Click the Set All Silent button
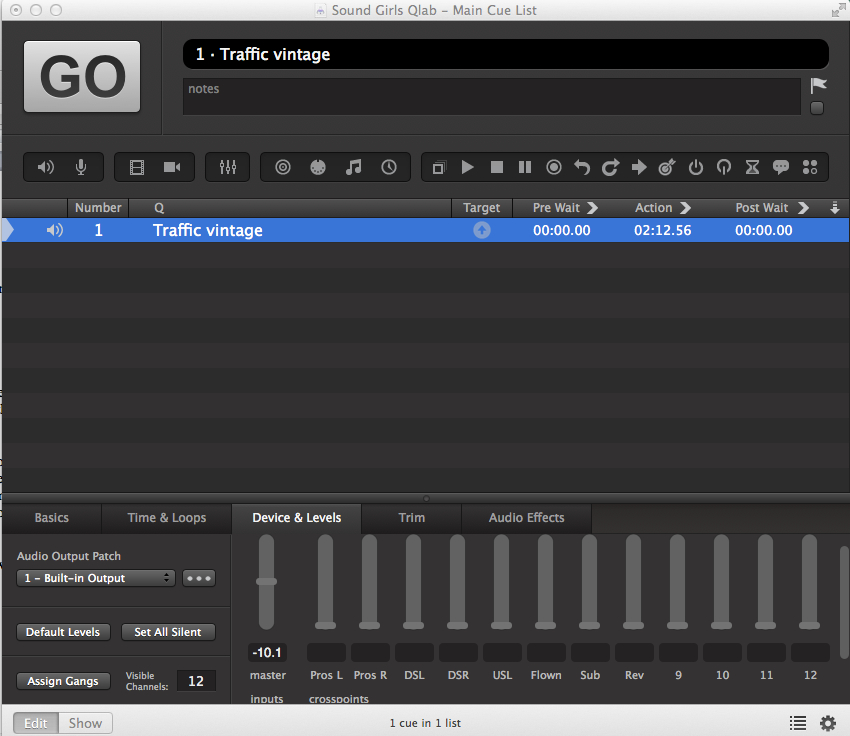850x736 pixels. (168, 632)
